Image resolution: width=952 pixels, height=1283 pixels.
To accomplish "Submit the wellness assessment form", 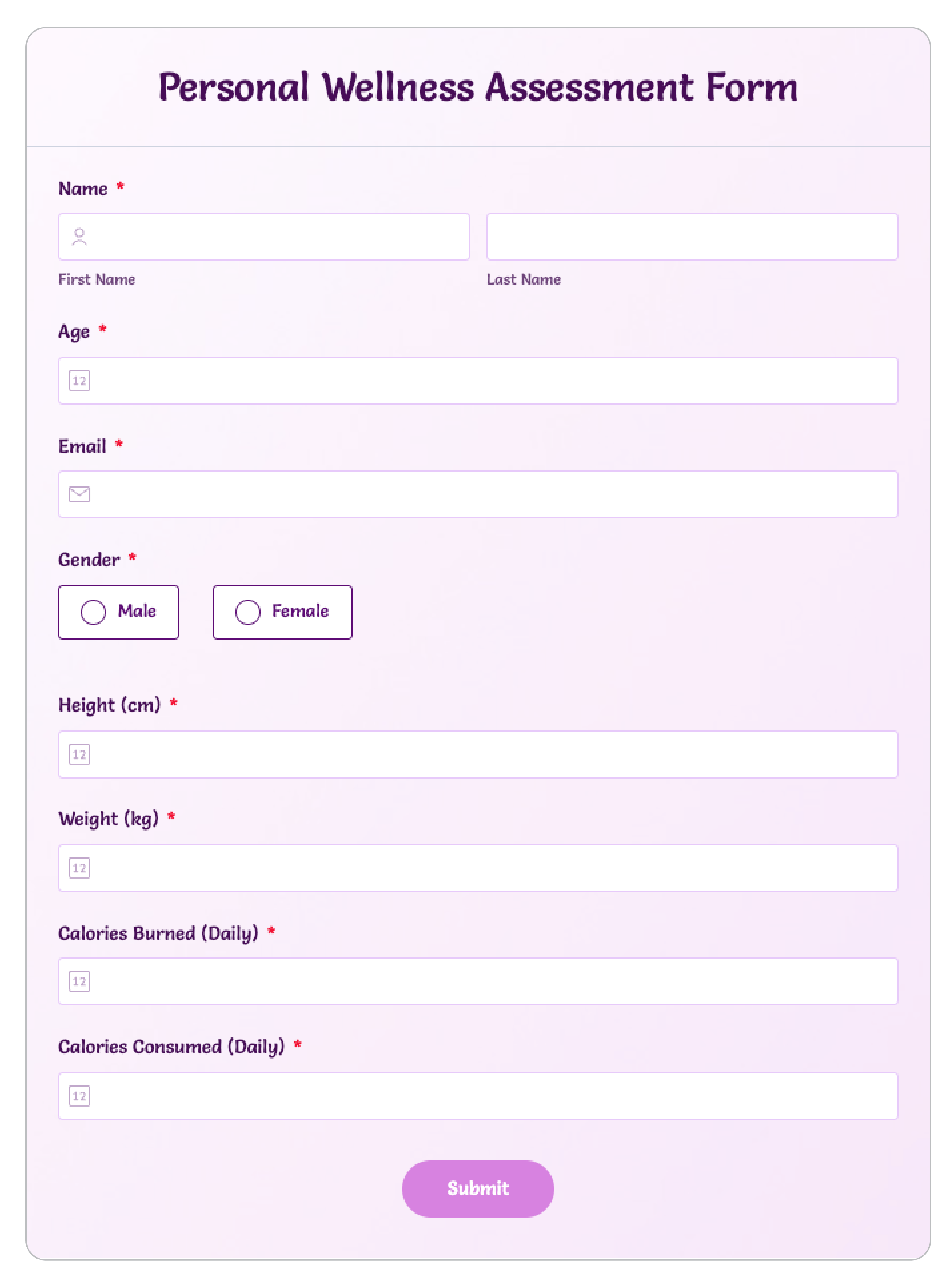I will 478,1189.
